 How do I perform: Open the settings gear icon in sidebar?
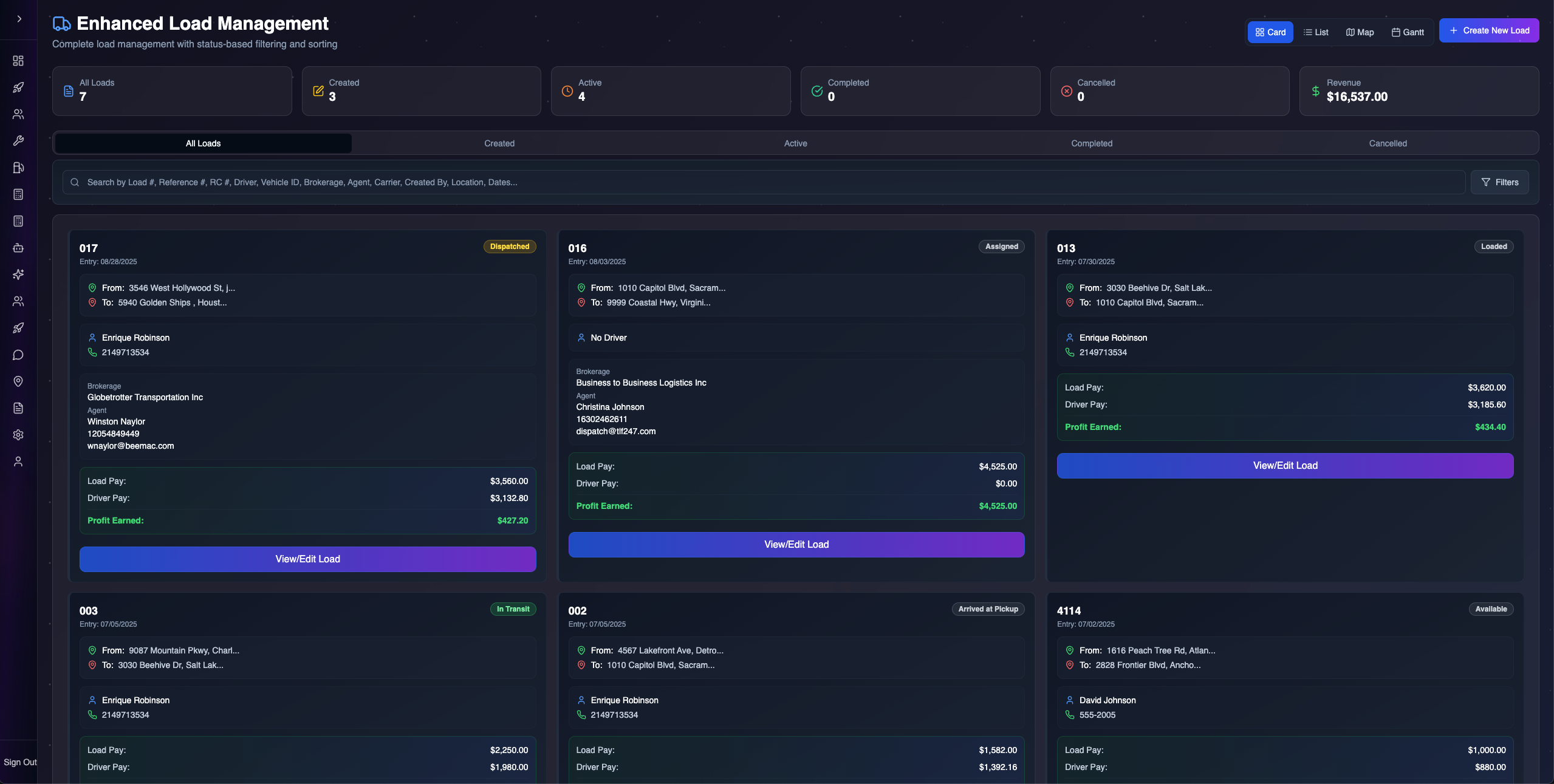point(18,435)
